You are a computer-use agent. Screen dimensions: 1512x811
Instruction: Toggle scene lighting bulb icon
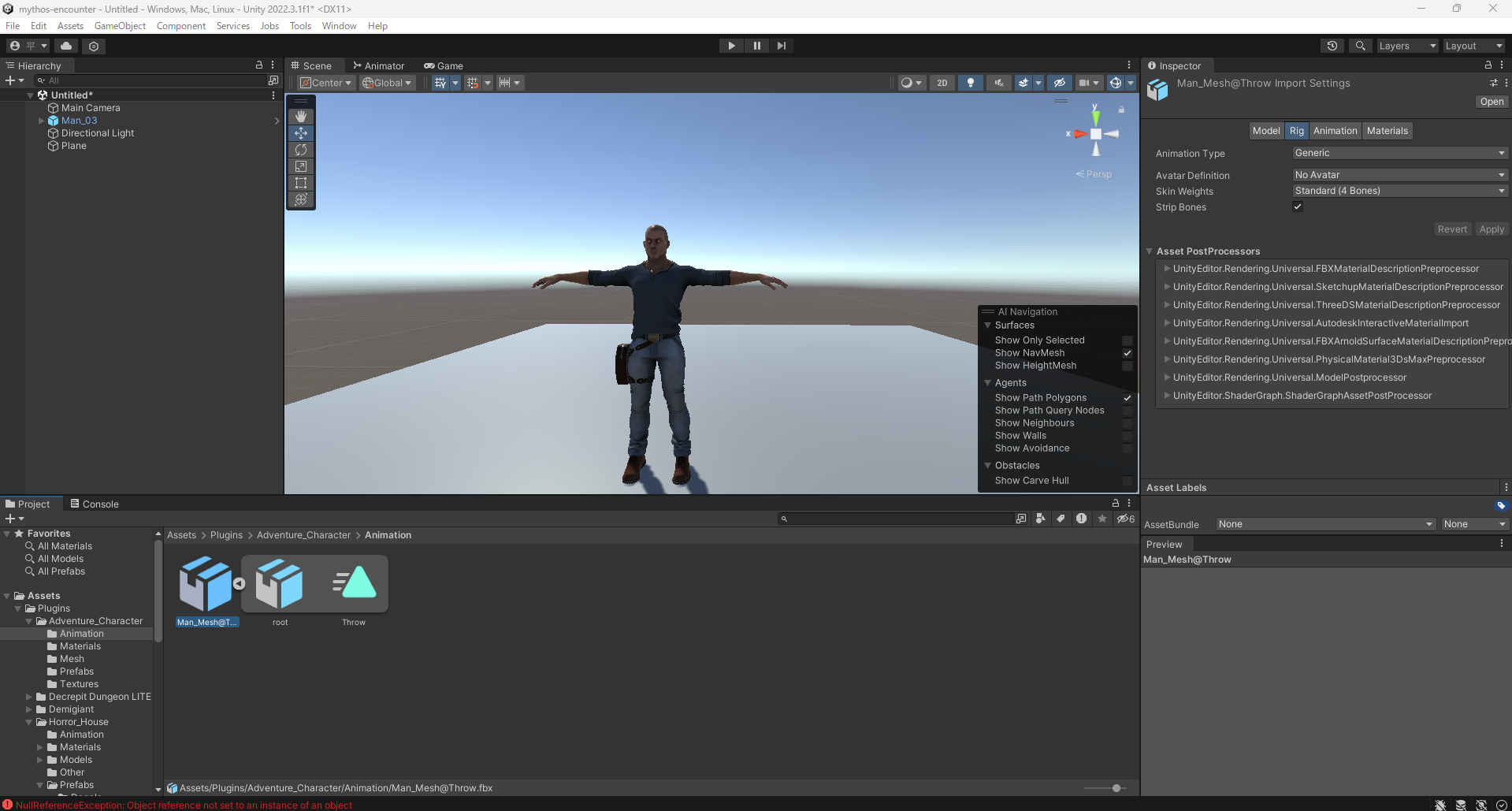[970, 83]
